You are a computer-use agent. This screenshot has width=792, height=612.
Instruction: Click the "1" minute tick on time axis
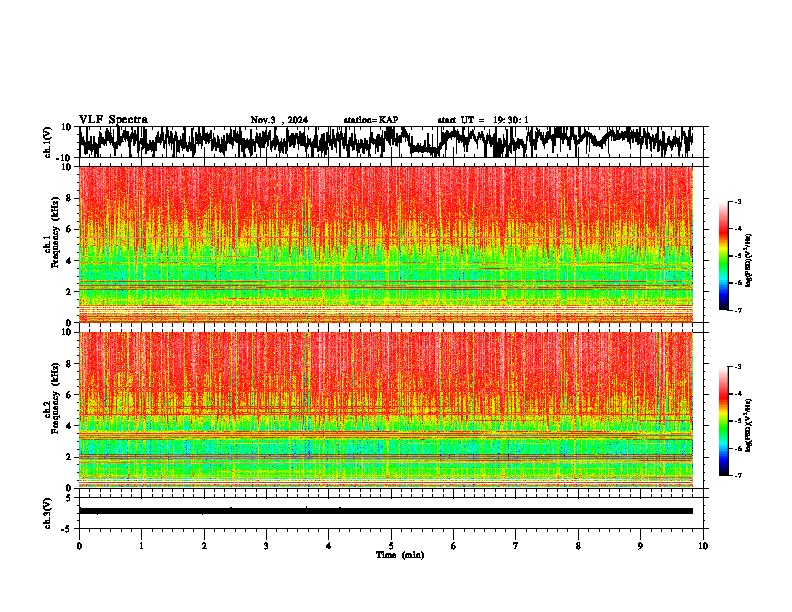pyautogui.click(x=141, y=545)
